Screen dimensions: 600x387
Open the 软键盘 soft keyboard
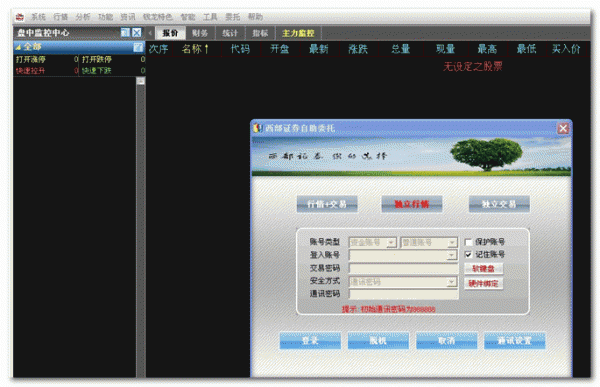tap(483, 269)
